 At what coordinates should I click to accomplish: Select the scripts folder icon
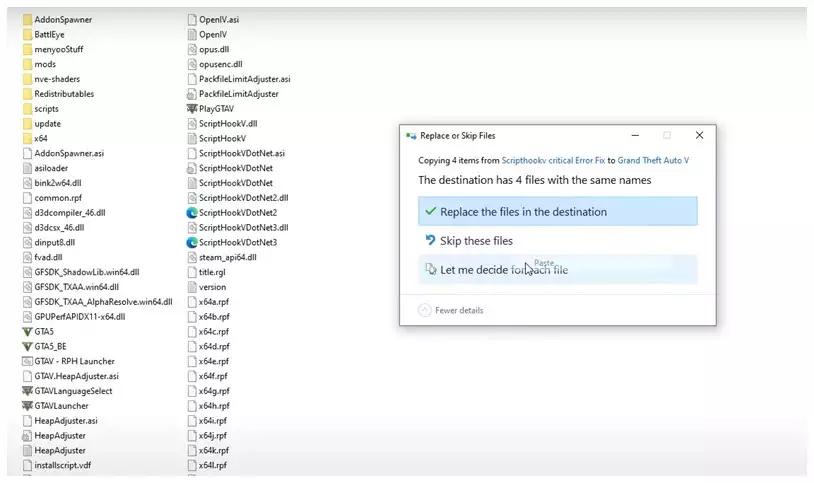(28, 109)
